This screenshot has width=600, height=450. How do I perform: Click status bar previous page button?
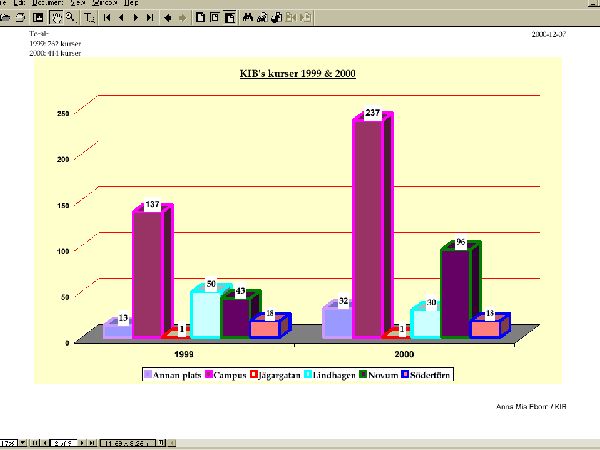[41, 442]
